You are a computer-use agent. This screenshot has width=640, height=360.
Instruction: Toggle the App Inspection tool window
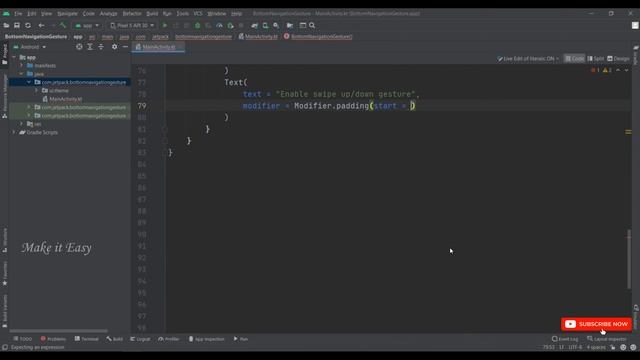point(207,339)
